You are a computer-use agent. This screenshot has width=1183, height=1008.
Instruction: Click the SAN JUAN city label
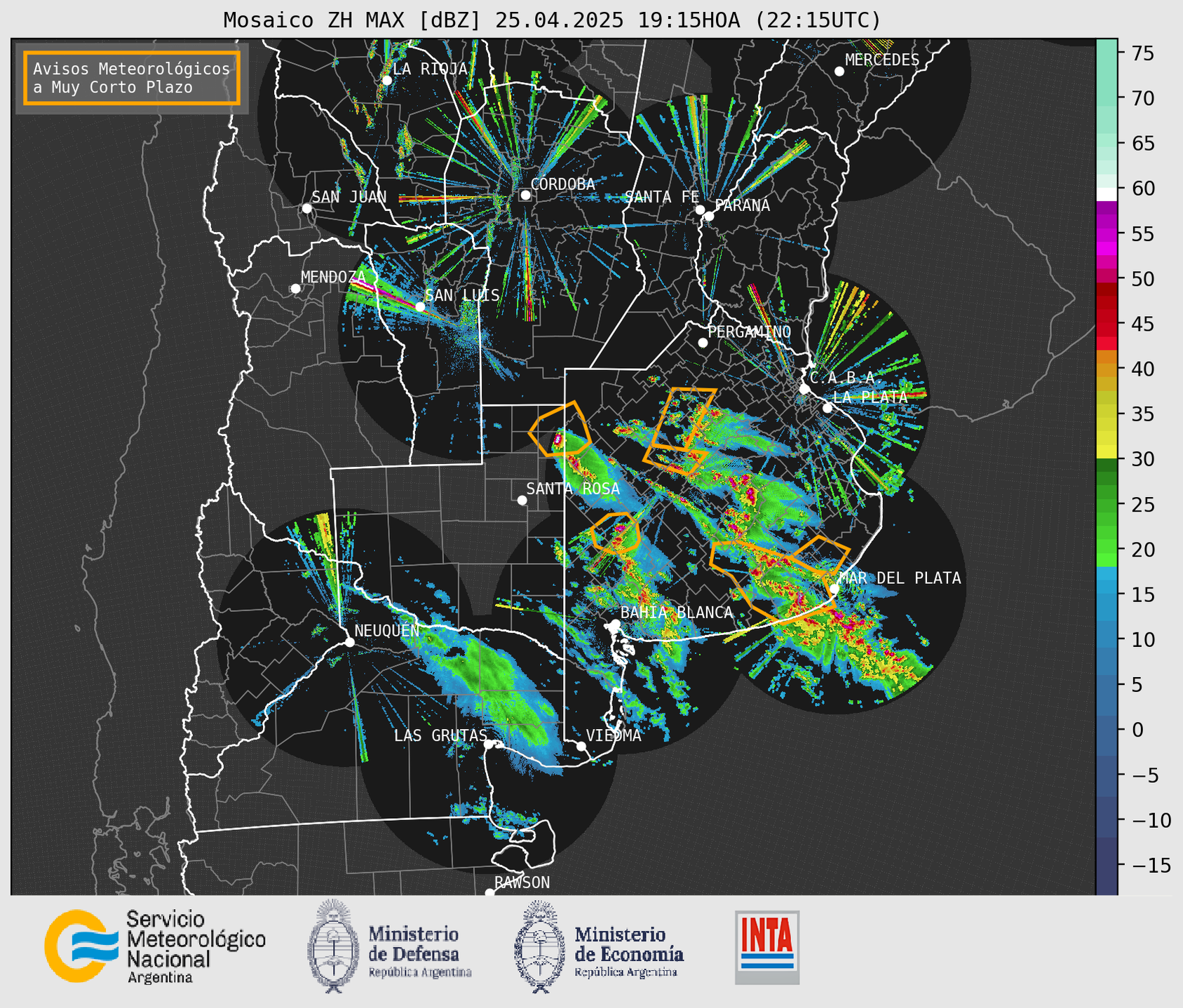click(x=349, y=197)
